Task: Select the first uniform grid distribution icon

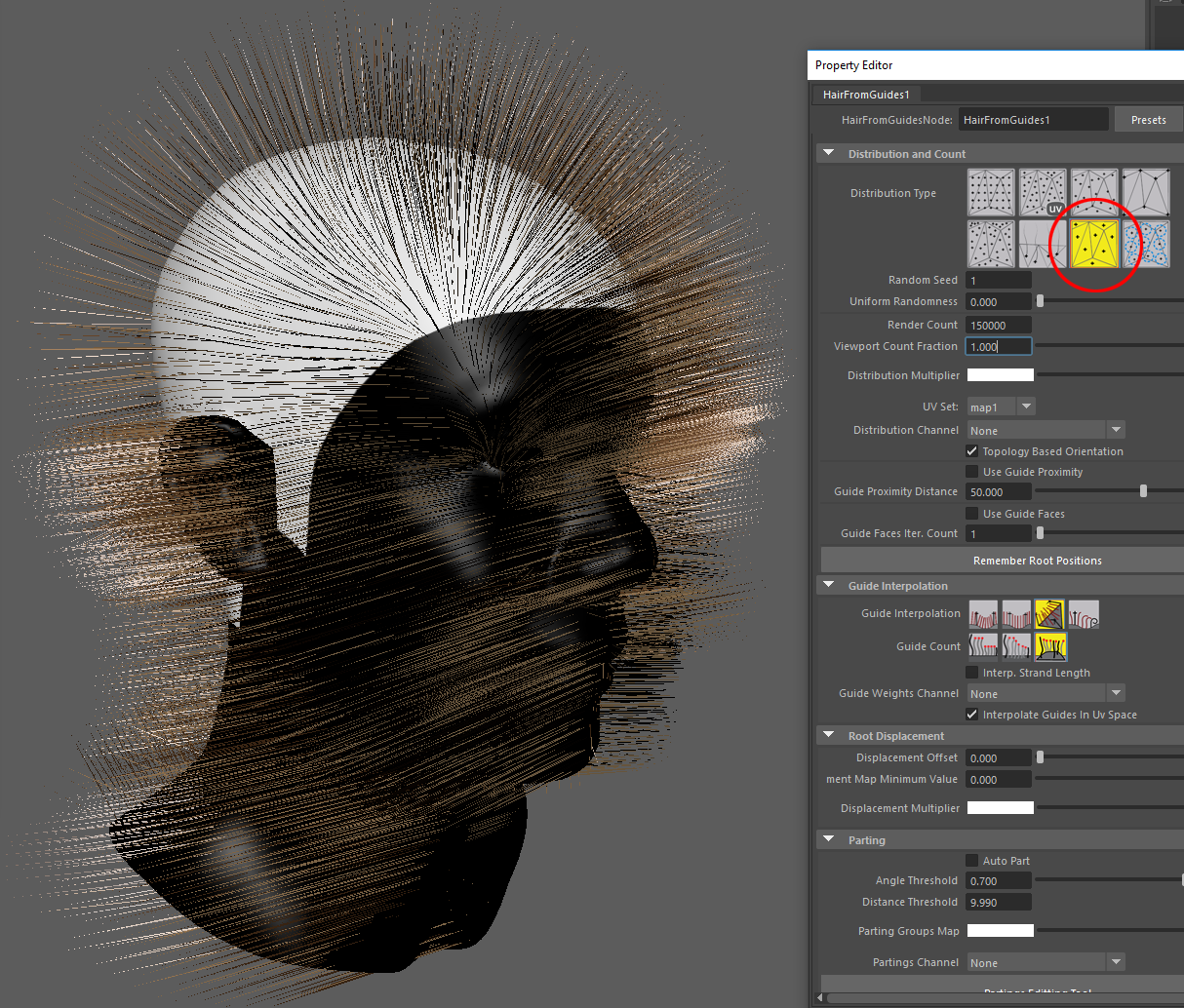Action: (991, 192)
